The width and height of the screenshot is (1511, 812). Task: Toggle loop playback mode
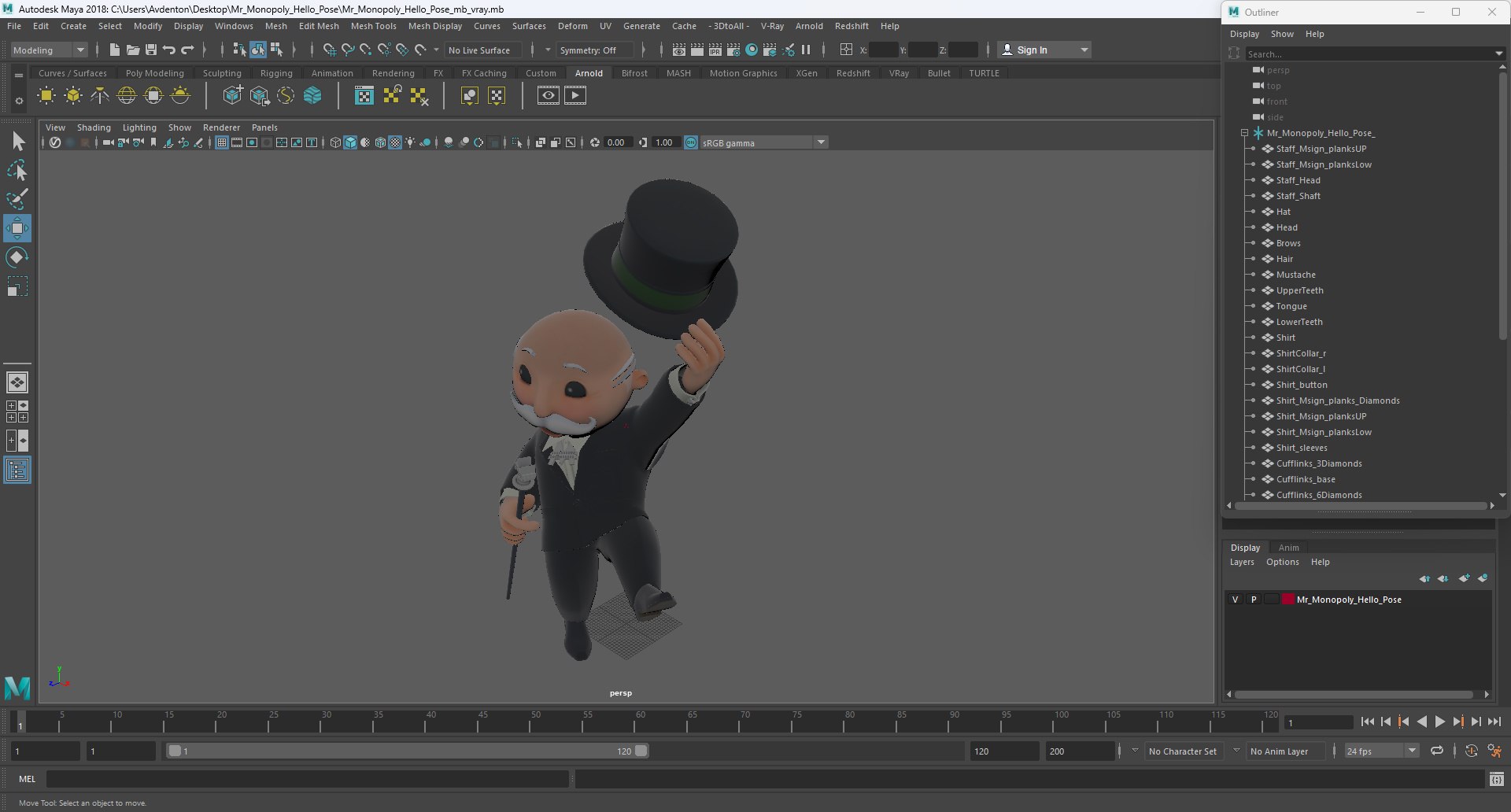point(1437,751)
